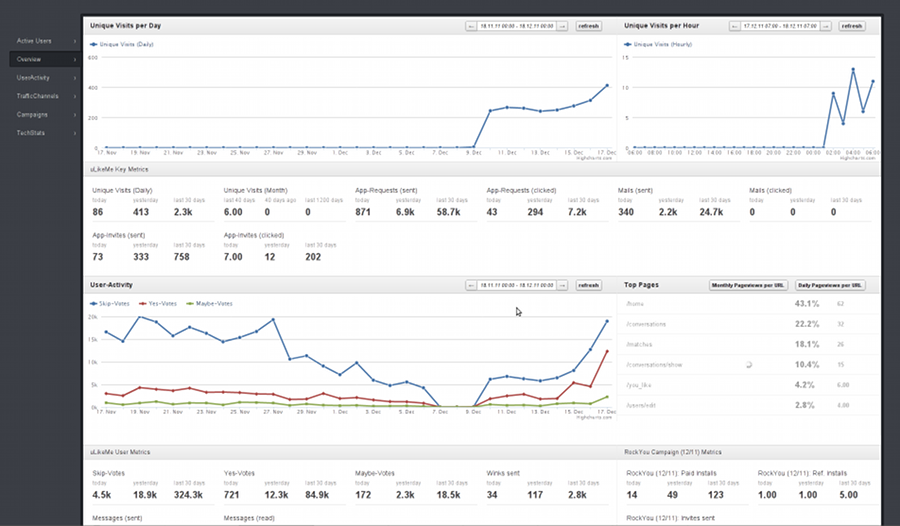Click the 43.1% value for /home

point(806,304)
